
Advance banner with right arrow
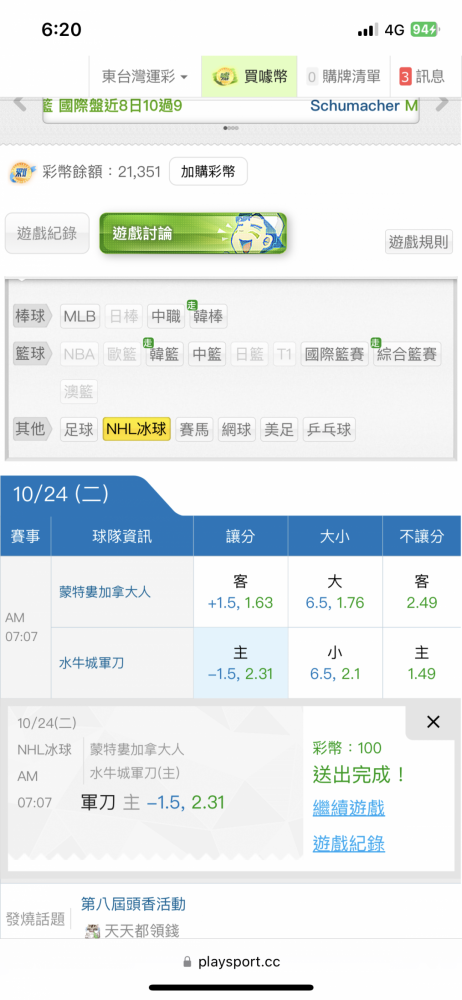click(x=442, y=103)
